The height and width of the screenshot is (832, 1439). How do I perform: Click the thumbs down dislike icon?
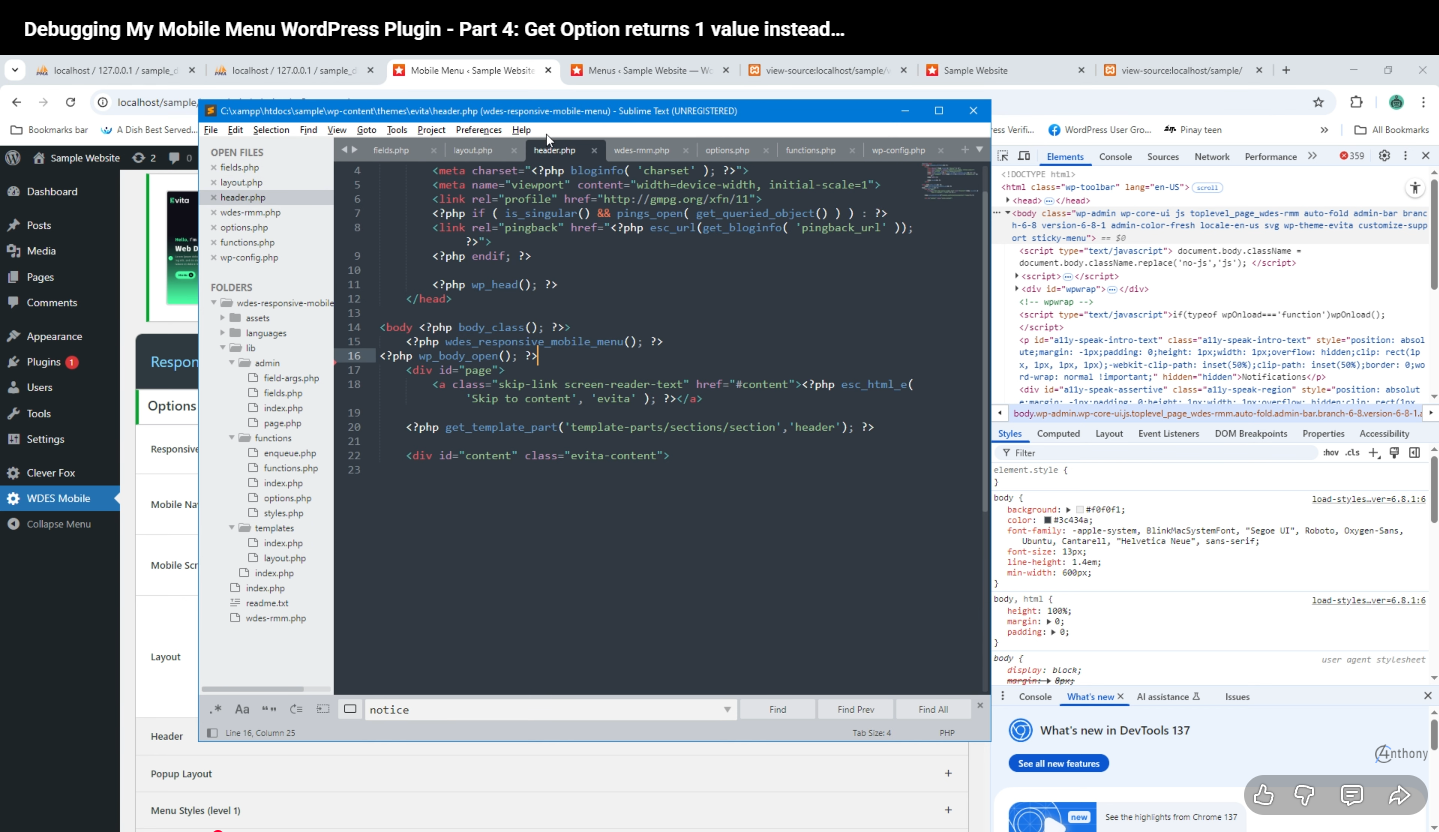coord(1304,795)
